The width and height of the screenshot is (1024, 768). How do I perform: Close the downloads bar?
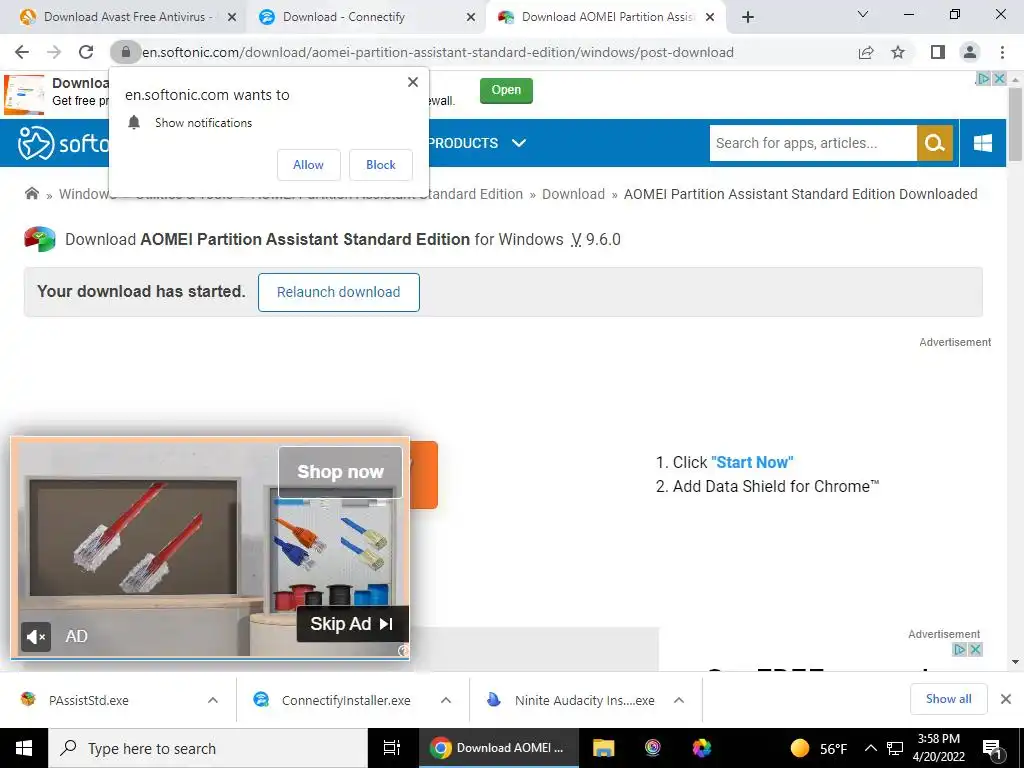click(x=1006, y=699)
